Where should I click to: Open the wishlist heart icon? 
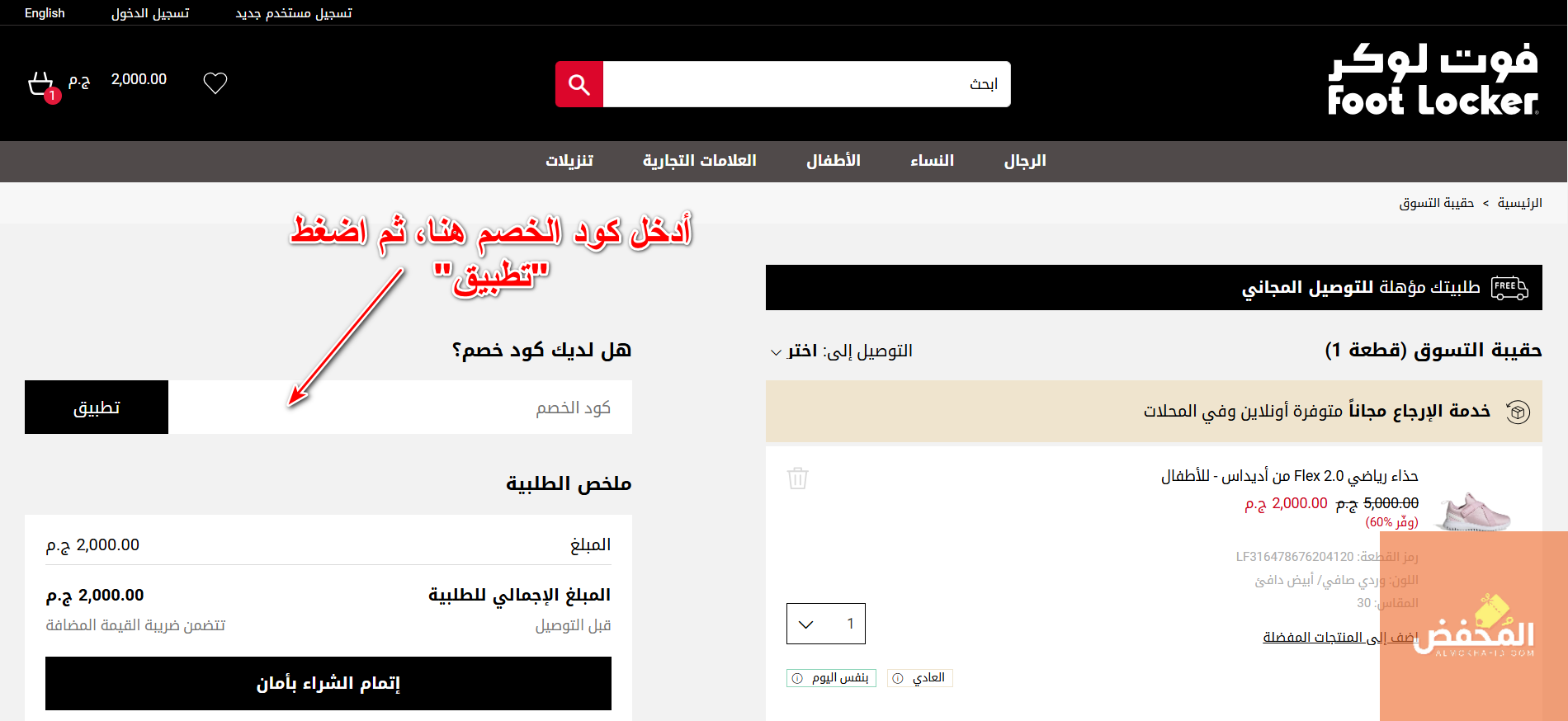pyautogui.click(x=215, y=82)
